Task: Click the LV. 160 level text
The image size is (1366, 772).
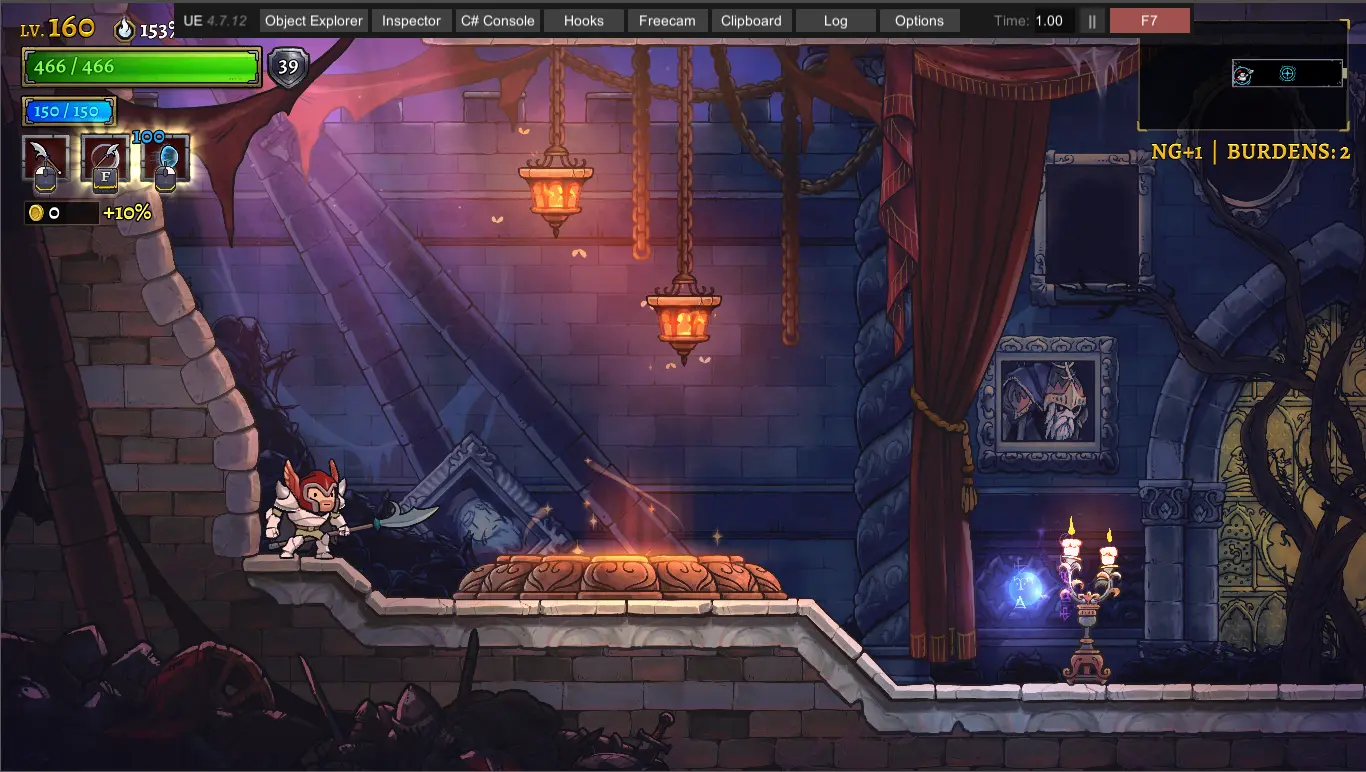Action: (58, 27)
